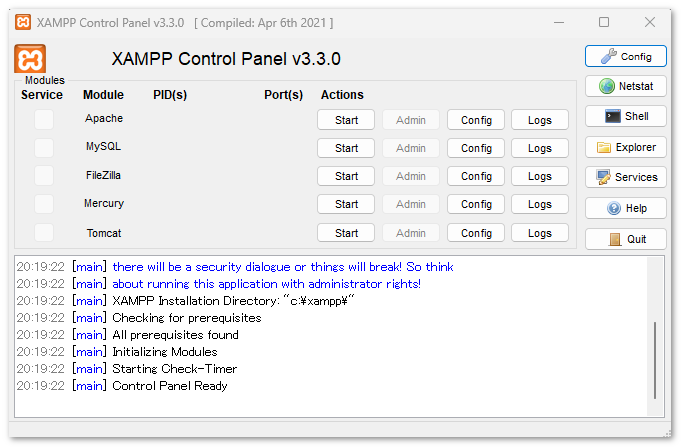View the Tomcat Logs

click(x=540, y=233)
